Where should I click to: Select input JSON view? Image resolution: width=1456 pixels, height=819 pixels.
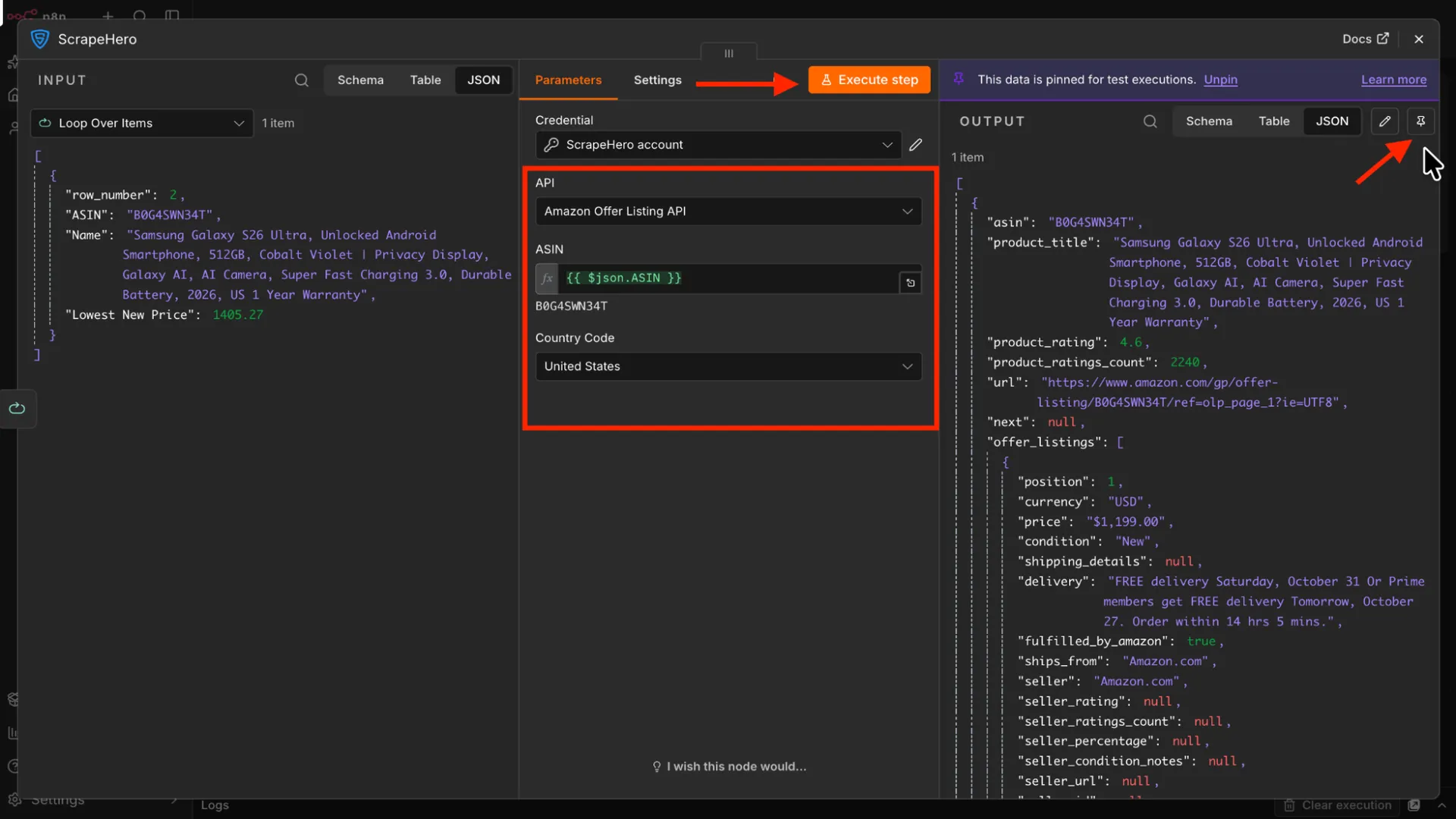[x=483, y=80]
